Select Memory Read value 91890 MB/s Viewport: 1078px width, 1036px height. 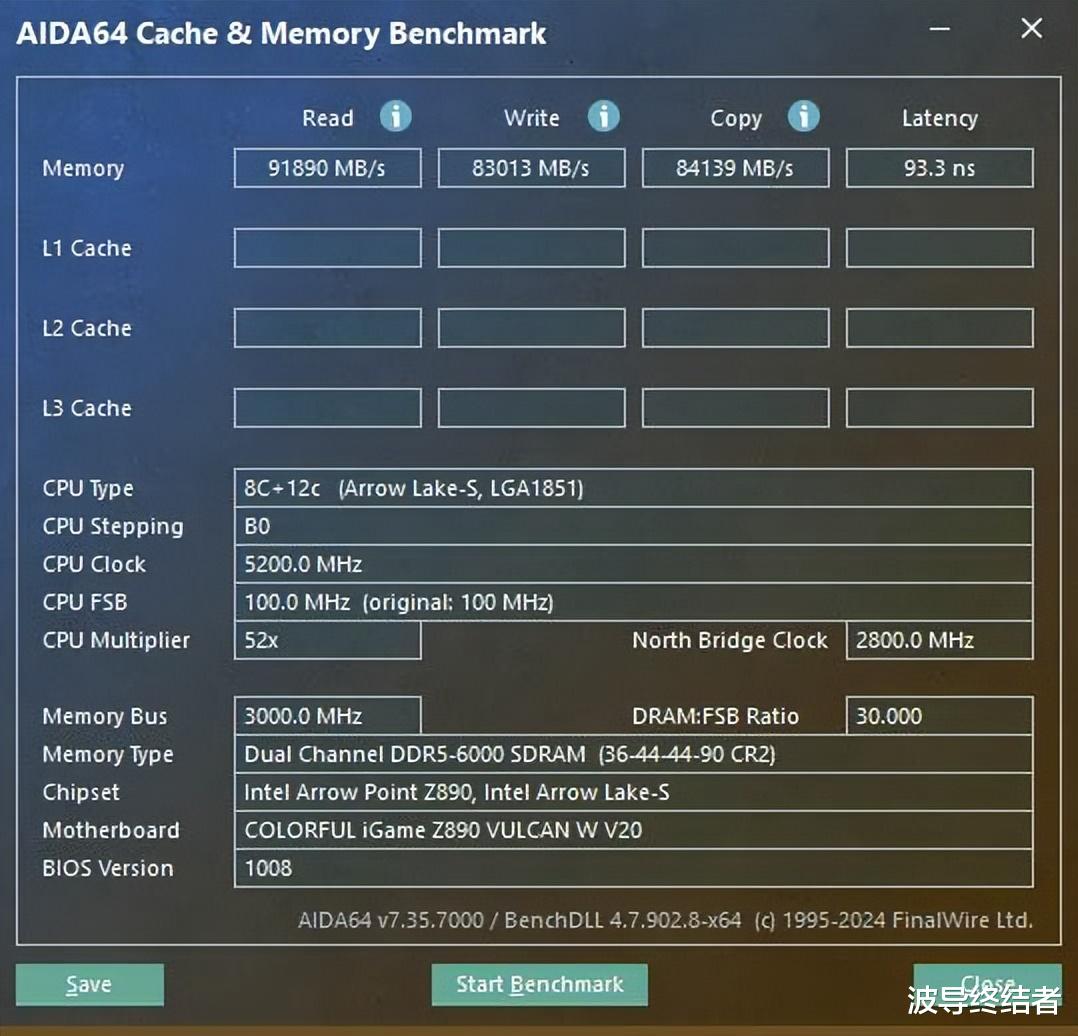tap(327, 168)
